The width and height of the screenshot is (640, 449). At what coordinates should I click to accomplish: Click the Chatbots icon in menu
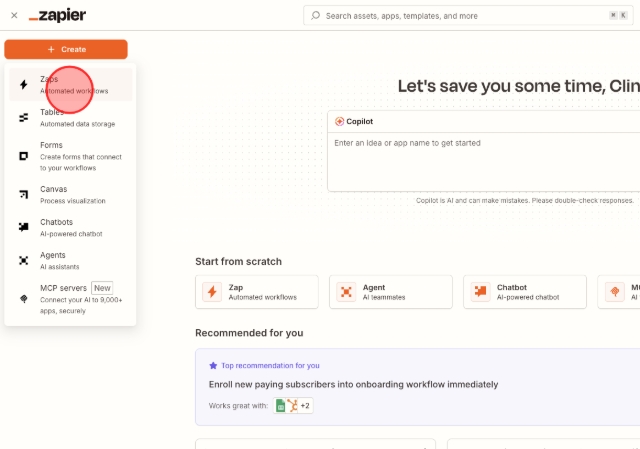(x=24, y=227)
